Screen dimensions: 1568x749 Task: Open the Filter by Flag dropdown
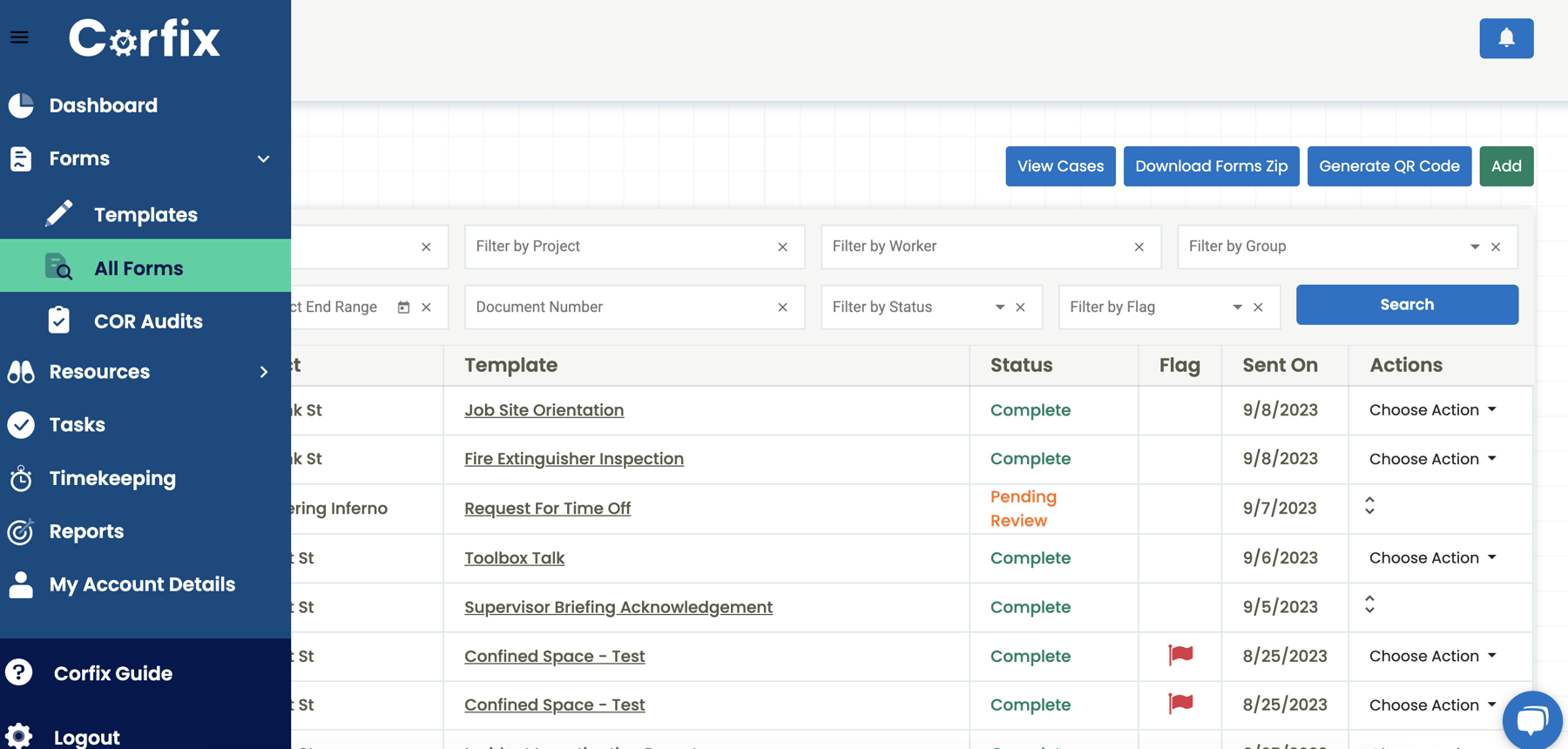point(1237,307)
